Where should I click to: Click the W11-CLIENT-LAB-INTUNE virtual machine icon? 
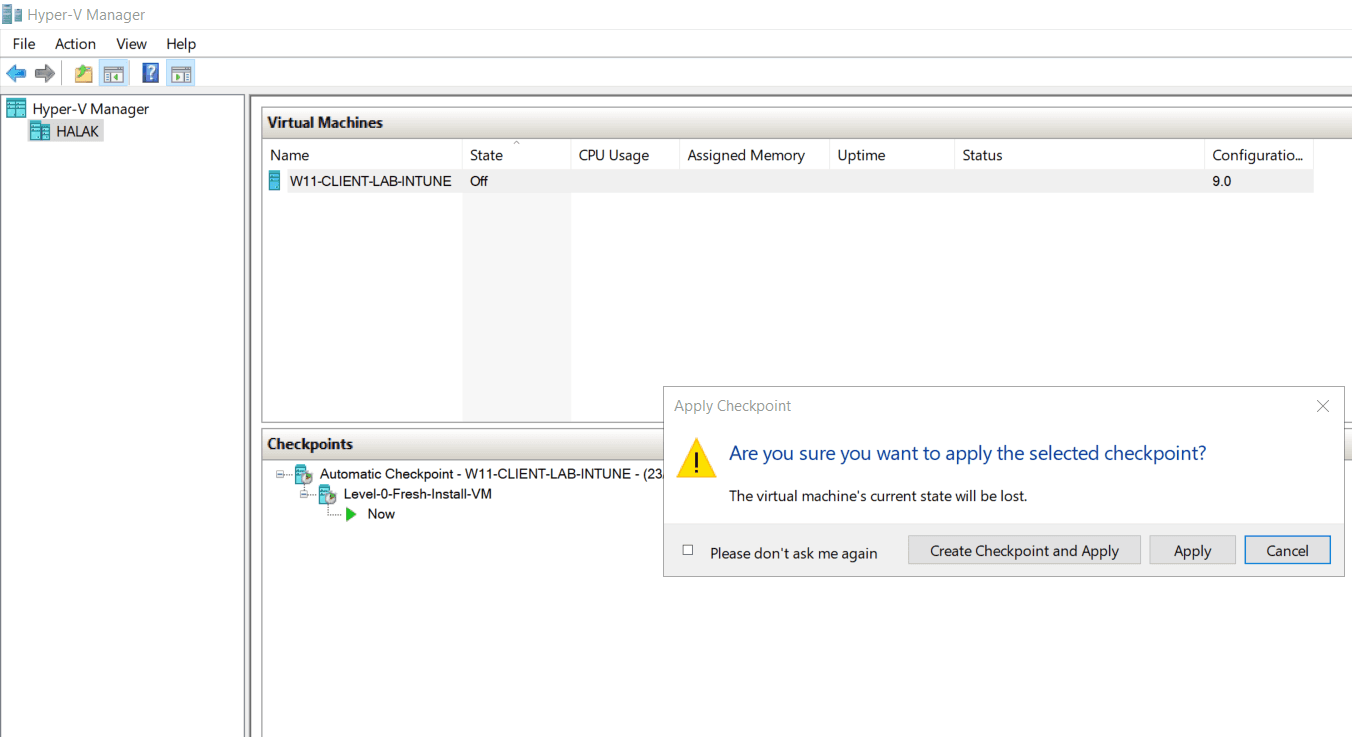click(275, 181)
